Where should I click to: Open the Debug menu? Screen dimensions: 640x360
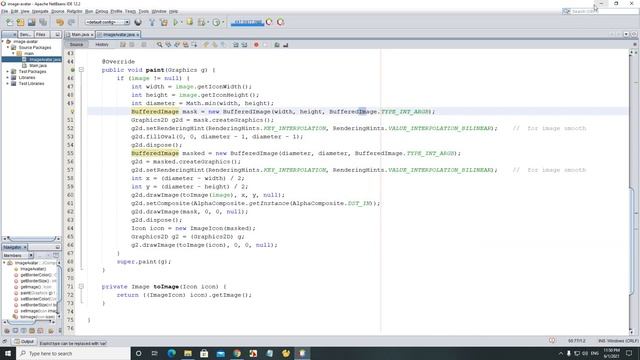[102, 11]
